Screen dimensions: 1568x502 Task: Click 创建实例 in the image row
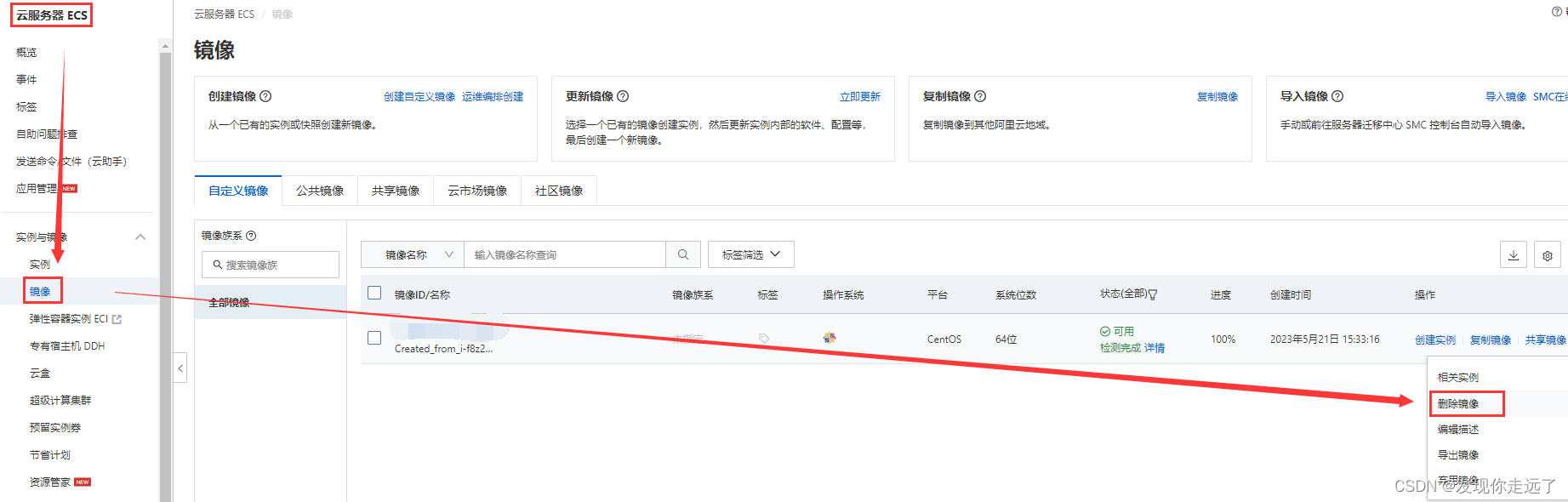pyautogui.click(x=1435, y=339)
